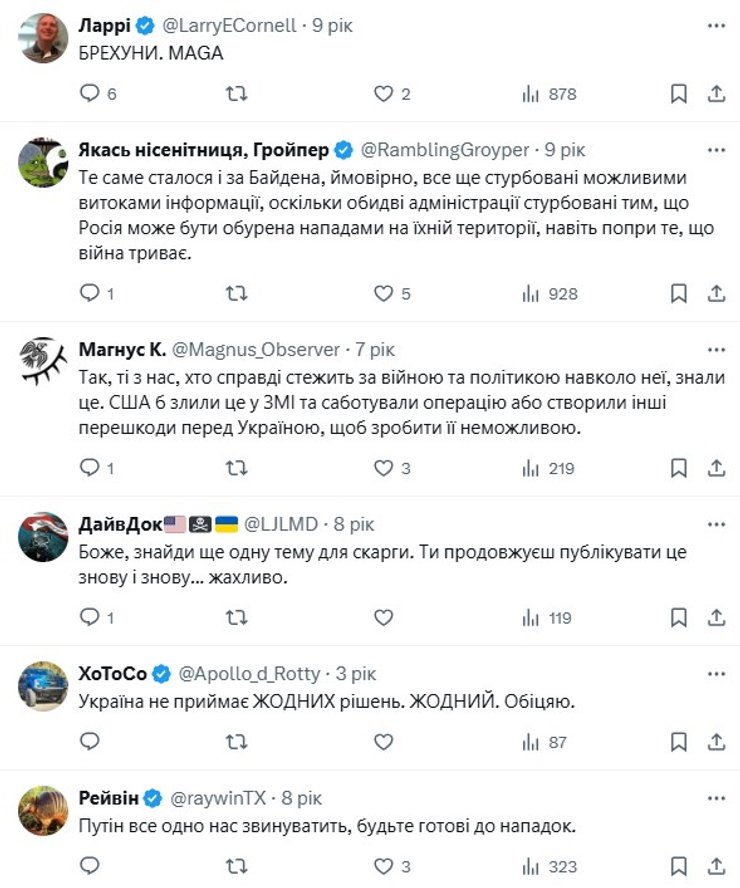Open the reply thread showing 1 comment under ДайвДок
Image resolution: width=740 pixels, height=888 pixels.
[x=92, y=617]
